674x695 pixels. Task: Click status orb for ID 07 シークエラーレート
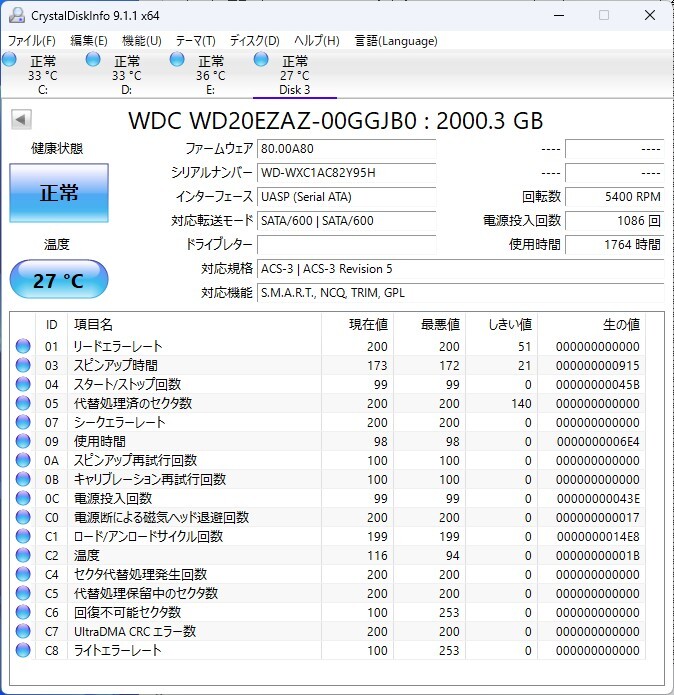(x=23, y=422)
